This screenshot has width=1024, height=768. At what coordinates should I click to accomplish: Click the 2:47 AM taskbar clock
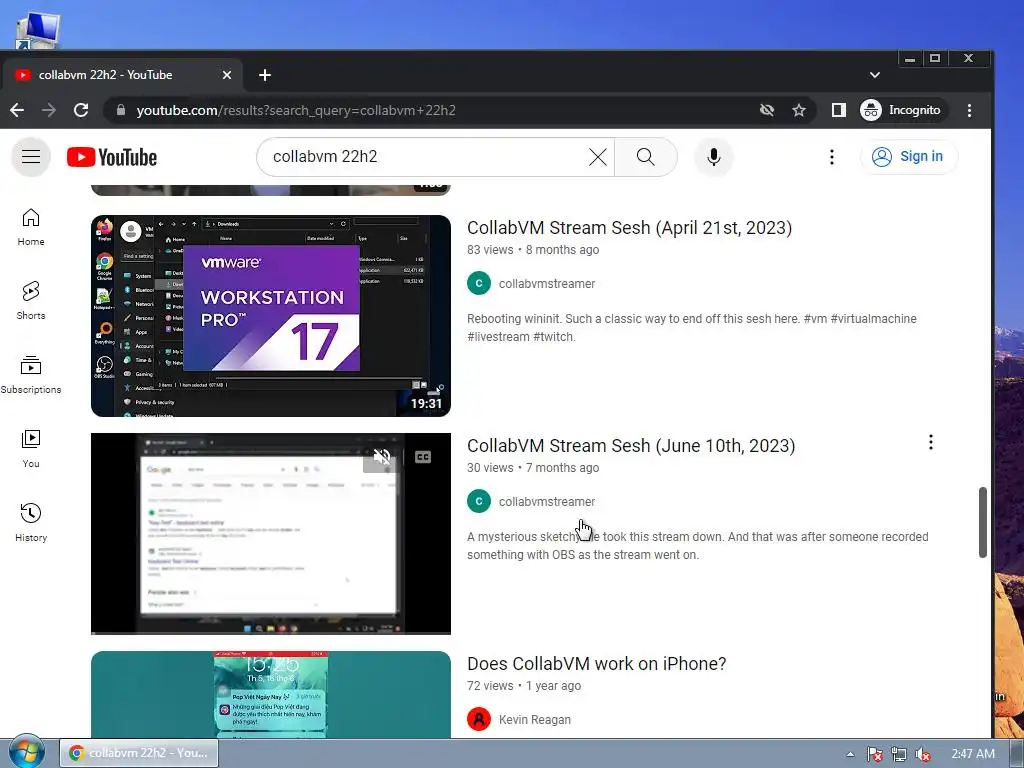point(973,754)
